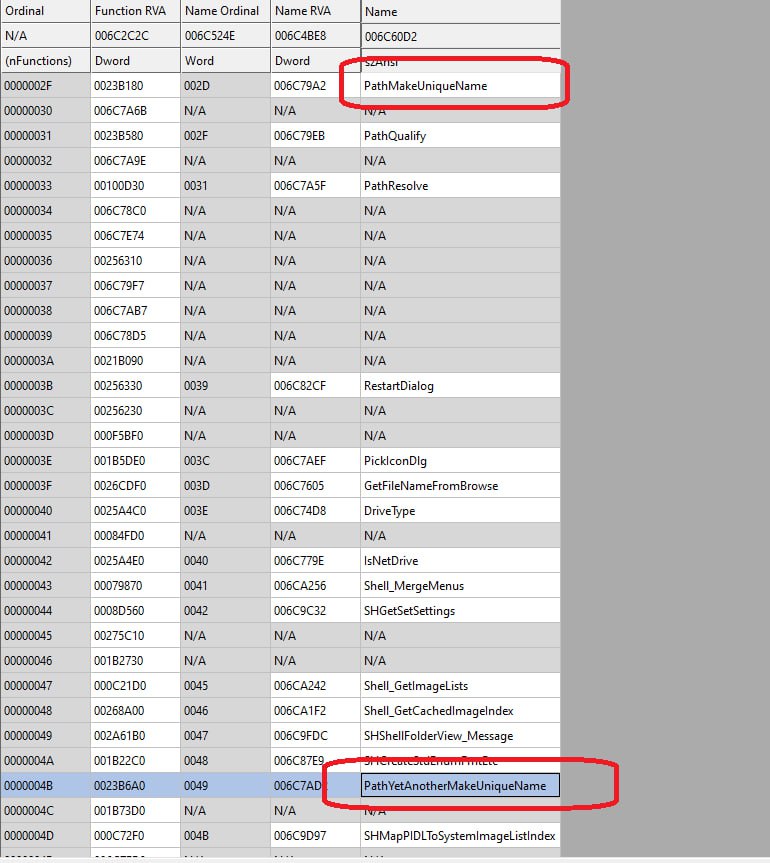This screenshot has height=863, width=770.
Task: Select ordinal 00000034
Action: coord(45,211)
